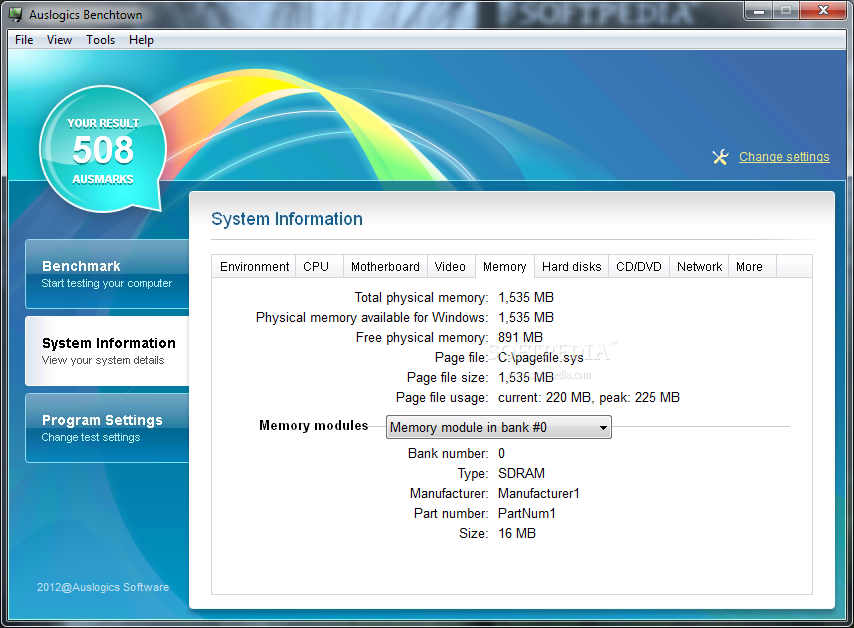Click the System Information panel heading
The image size is (854, 628).
tap(287, 219)
